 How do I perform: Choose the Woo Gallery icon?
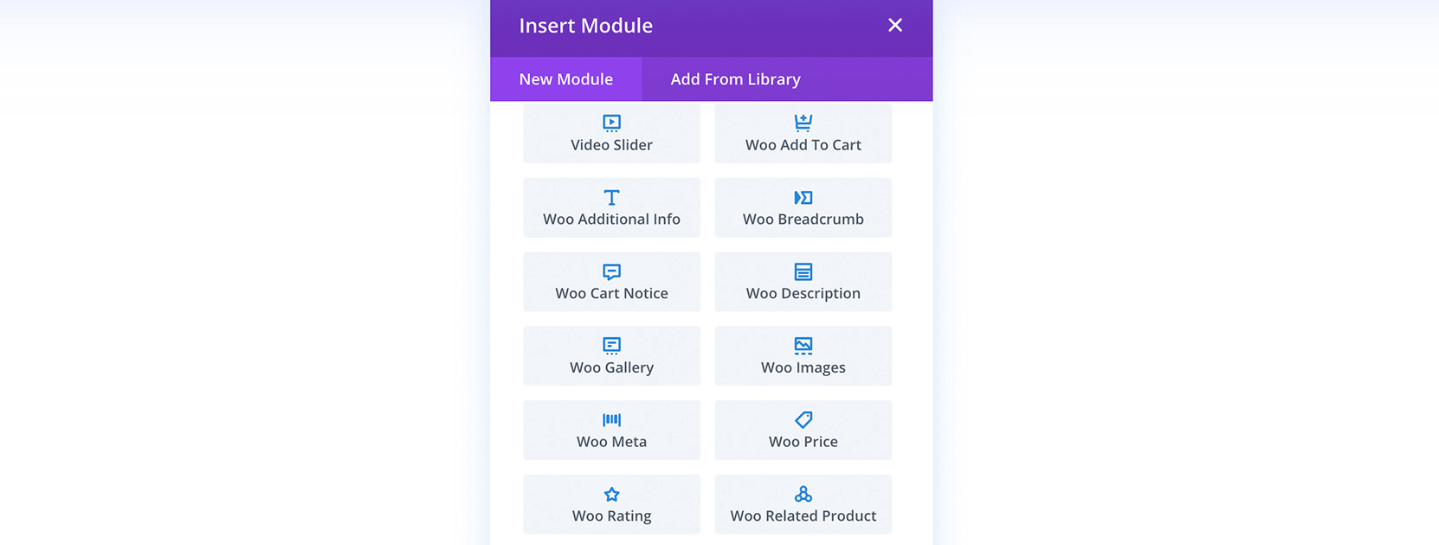tap(612, 345)
